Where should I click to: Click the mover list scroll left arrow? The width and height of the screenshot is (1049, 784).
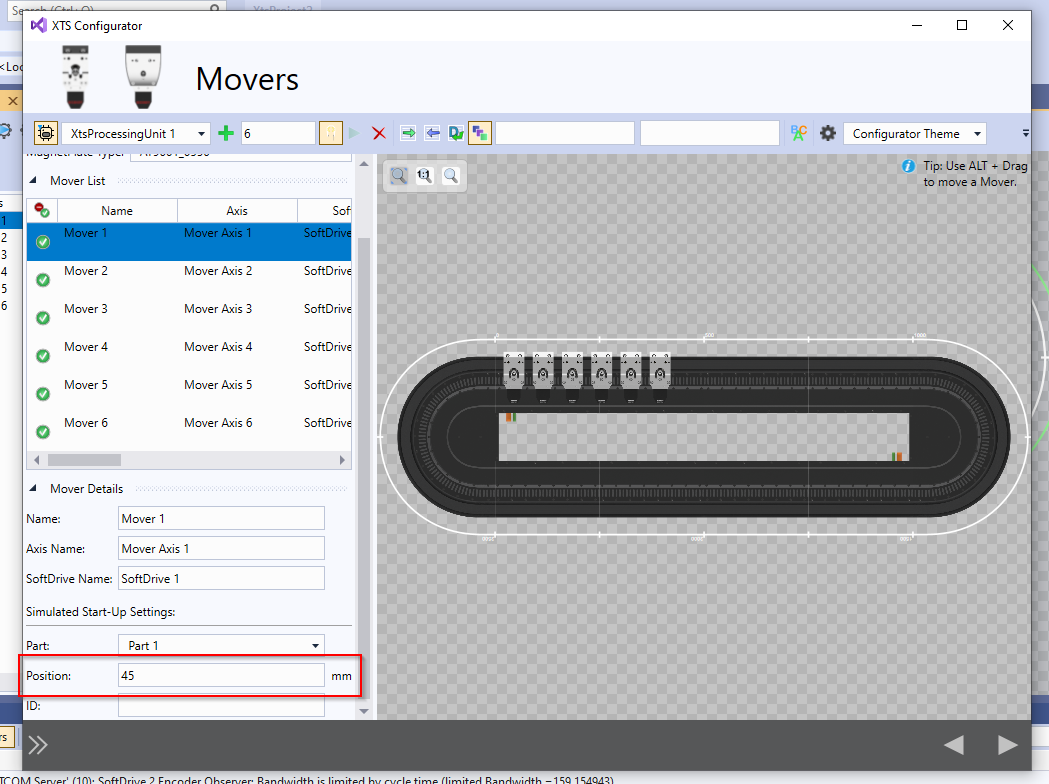(36, 460)
